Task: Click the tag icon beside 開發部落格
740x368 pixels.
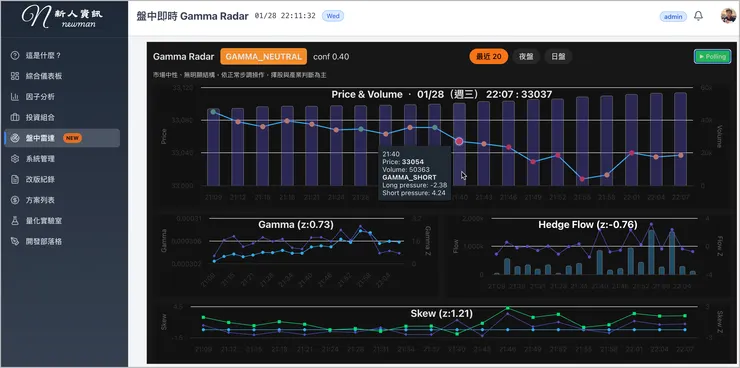Action: click(15, 242)
